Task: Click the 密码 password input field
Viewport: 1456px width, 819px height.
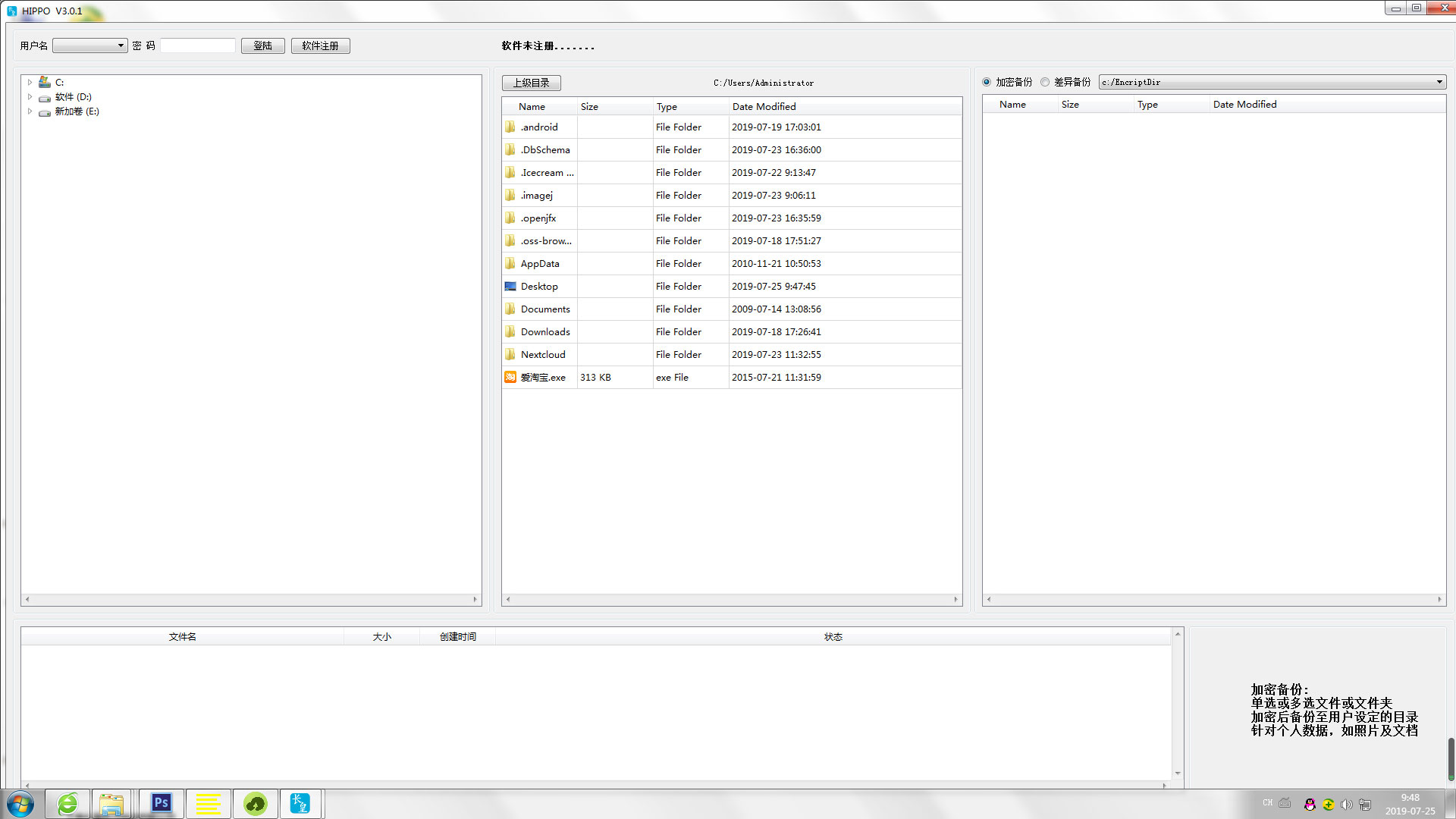Action: [x=197, y=45]
